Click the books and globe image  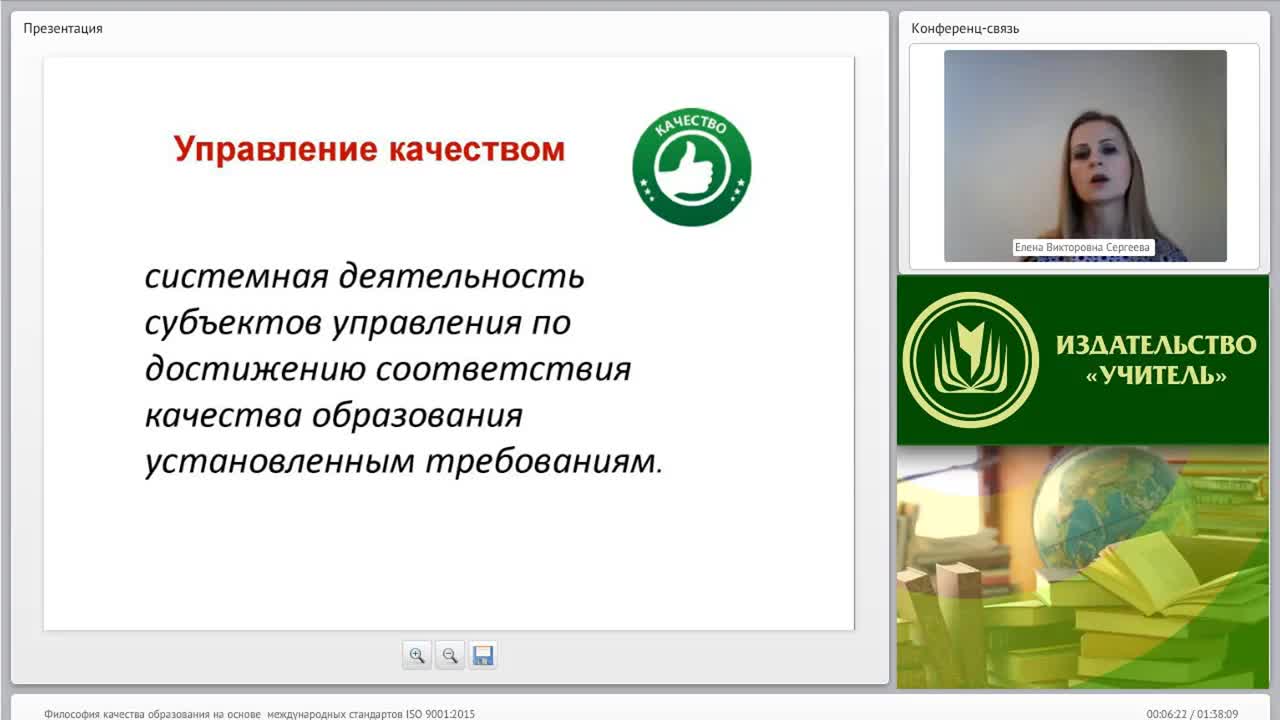1082,567
